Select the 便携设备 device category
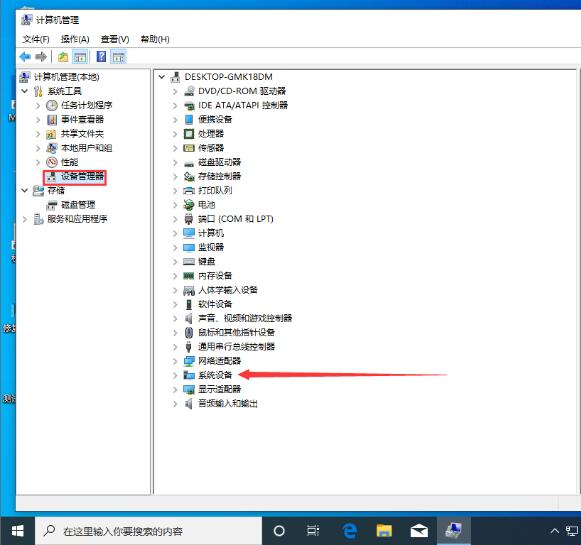 [x=215, y=120]
